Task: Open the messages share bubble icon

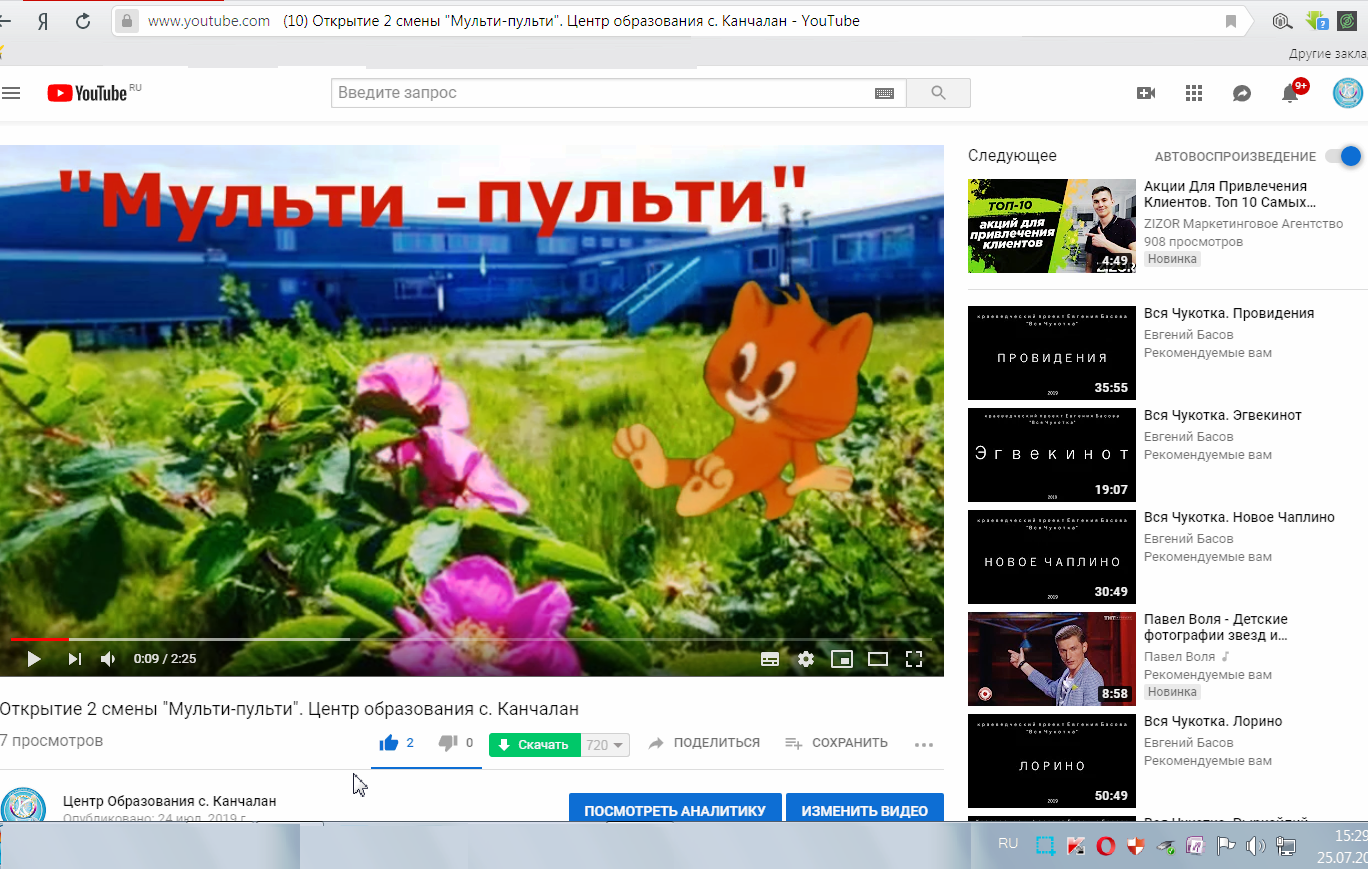Action: click(x=1242, y=93)
